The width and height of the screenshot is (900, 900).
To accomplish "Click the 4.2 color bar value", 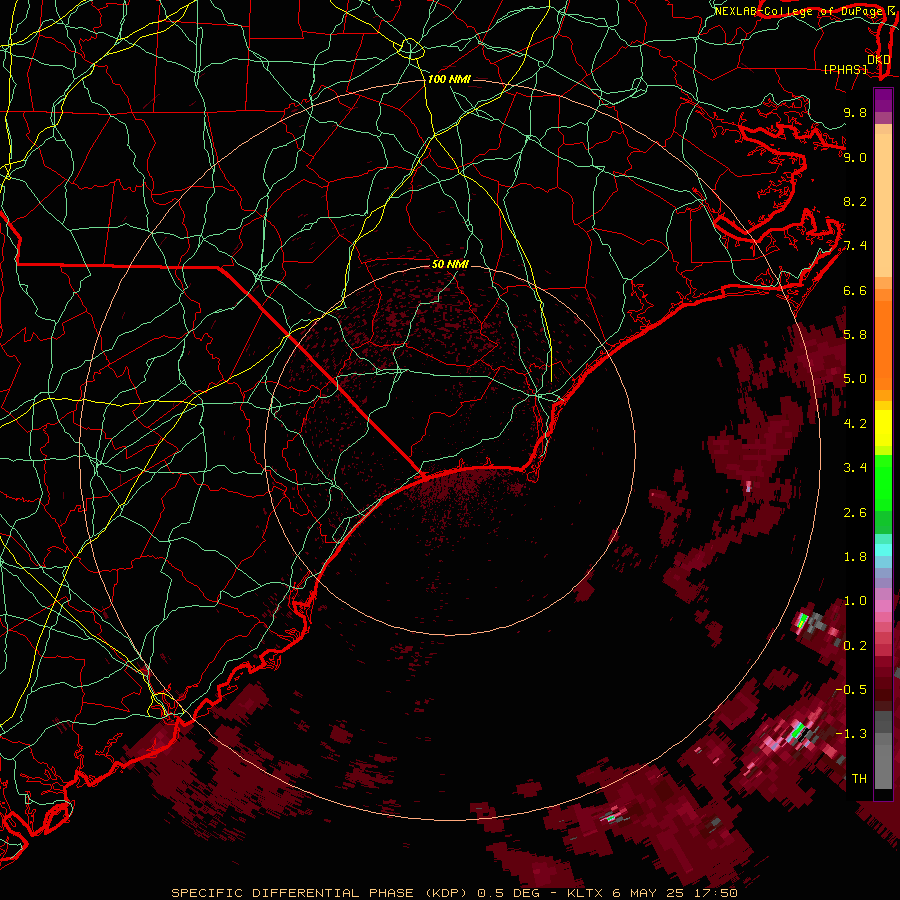I will pos(855,424).
